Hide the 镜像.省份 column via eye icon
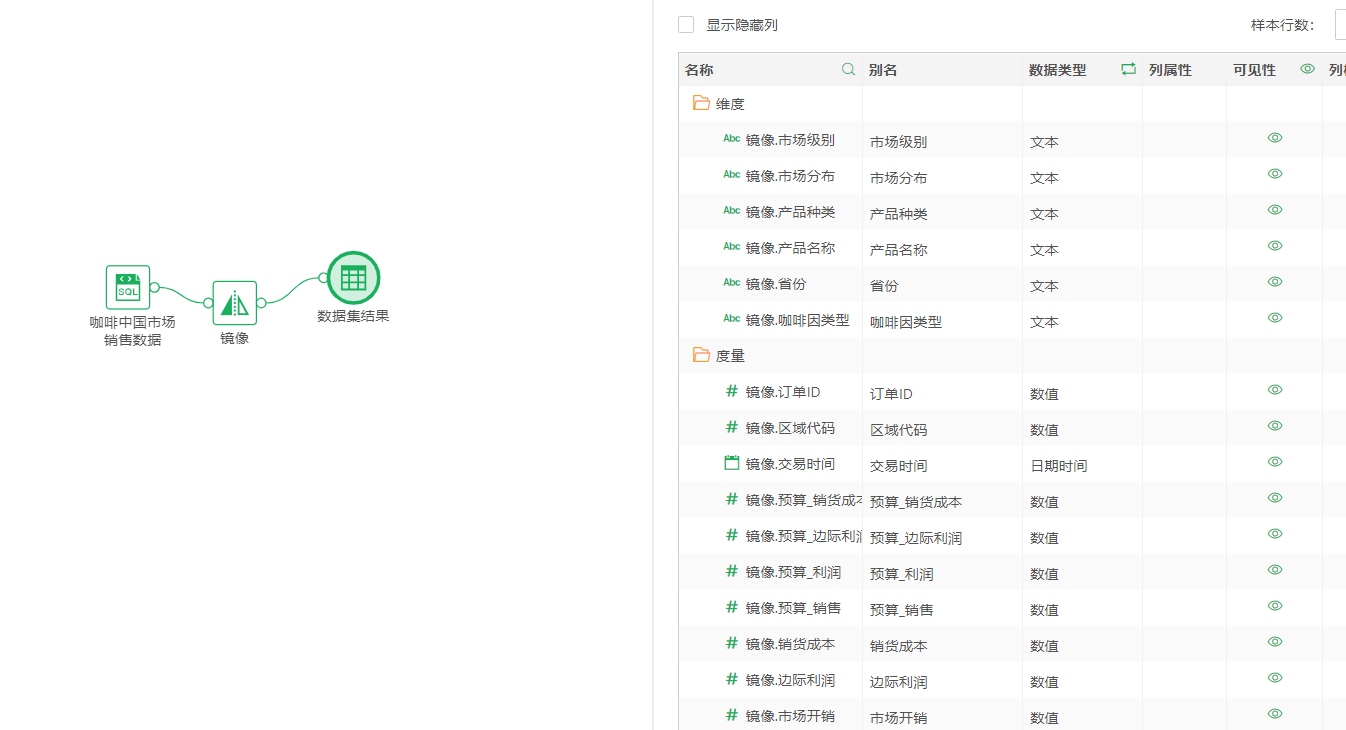This screenshot has height=730, width=1346. [1275, 282]
